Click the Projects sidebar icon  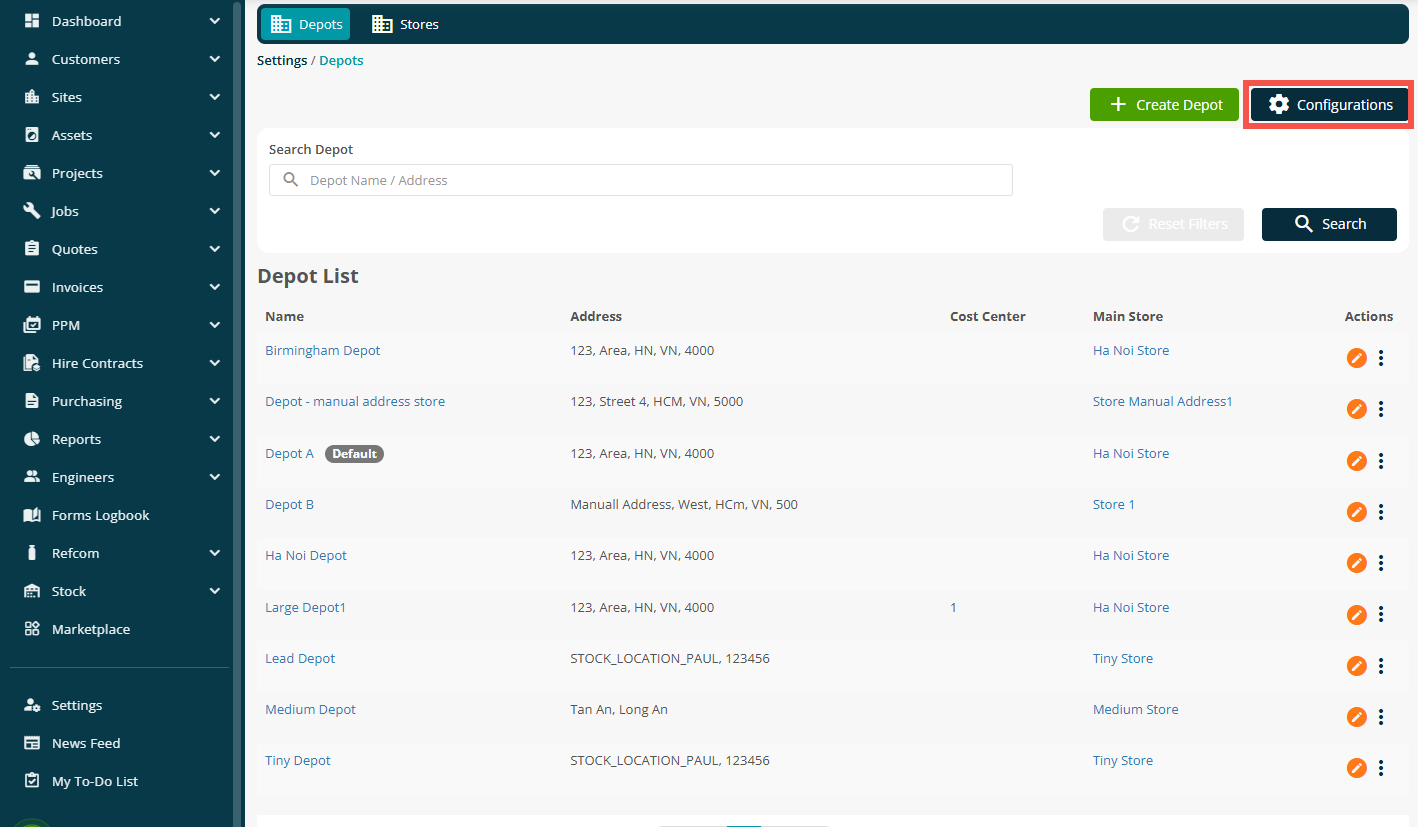click(x=32, y=173)
